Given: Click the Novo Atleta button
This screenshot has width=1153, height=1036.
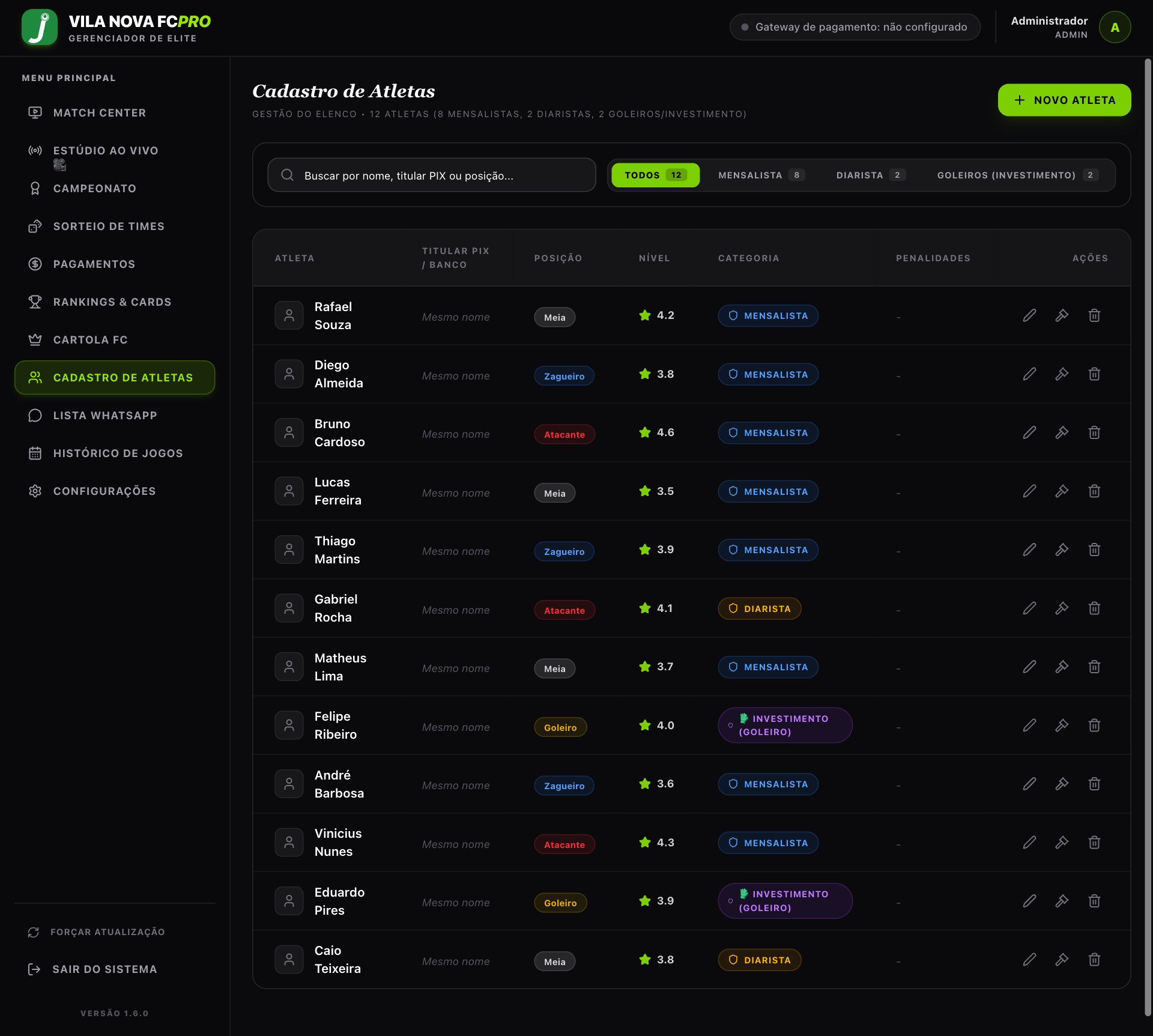Looking at the screenshot, I should point(1064,100).
